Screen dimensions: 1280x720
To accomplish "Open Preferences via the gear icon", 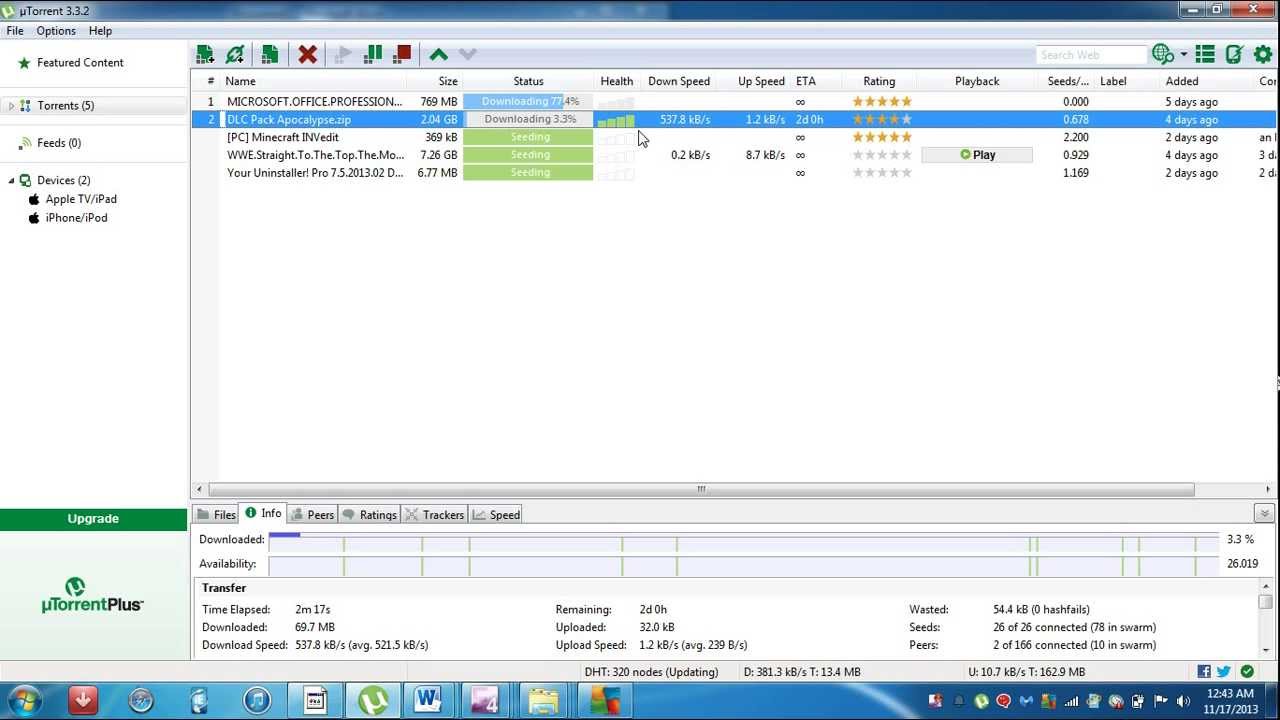I will tap(1263, 54).
